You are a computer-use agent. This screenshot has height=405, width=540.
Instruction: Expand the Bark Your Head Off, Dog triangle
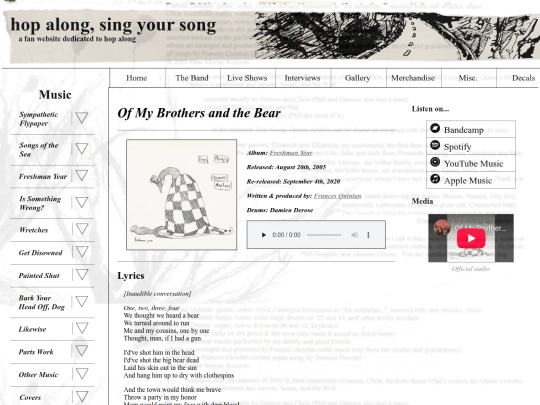pos(82,302)
